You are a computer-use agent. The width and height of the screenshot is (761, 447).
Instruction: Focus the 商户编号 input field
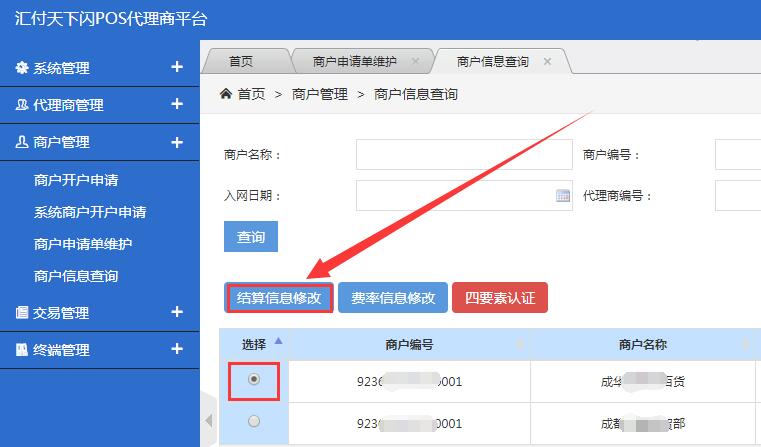coord(738,154)
